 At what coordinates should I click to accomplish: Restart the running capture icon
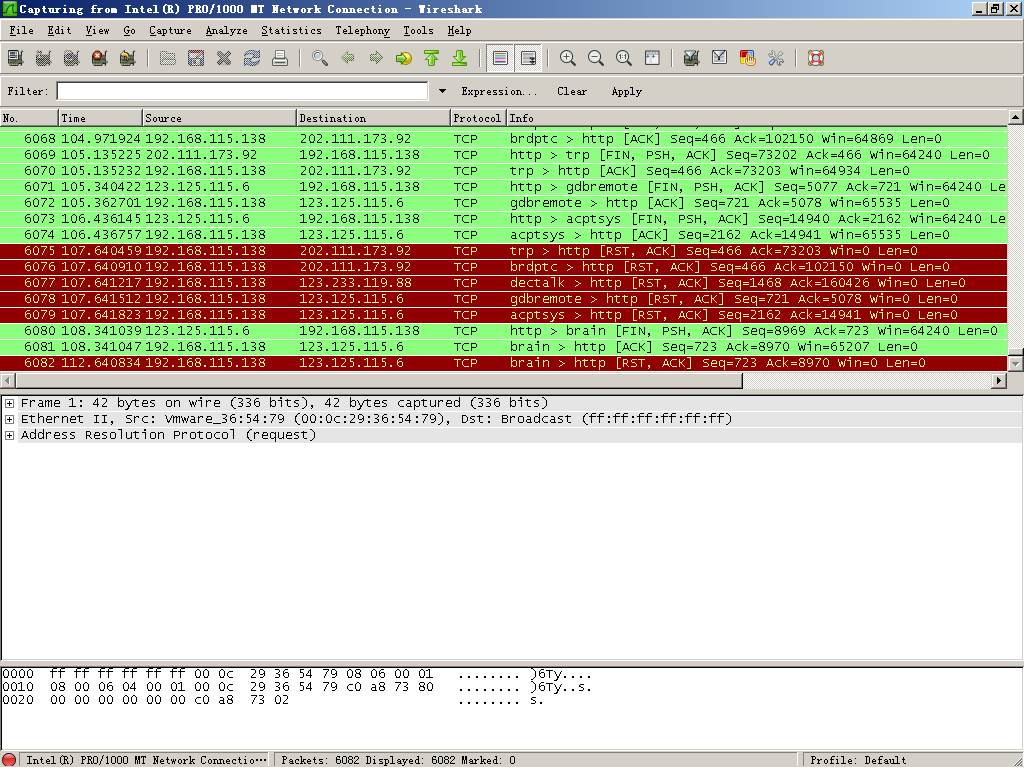(x=128, y=58)
